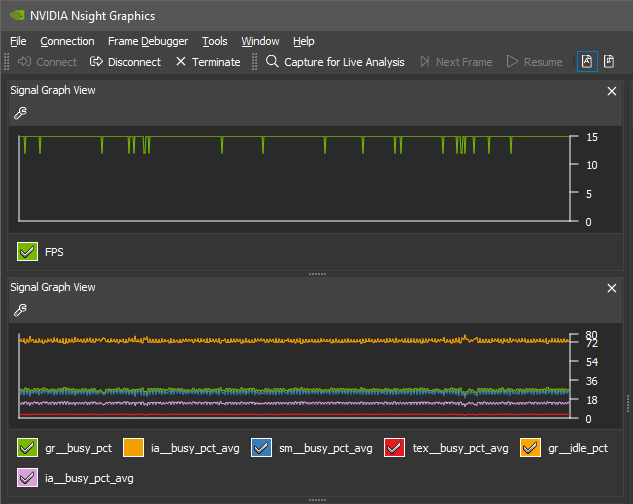Viewport: 633px width, 504px height.
Task: Toggle the FPS signal checkbox
Action: 27,252
